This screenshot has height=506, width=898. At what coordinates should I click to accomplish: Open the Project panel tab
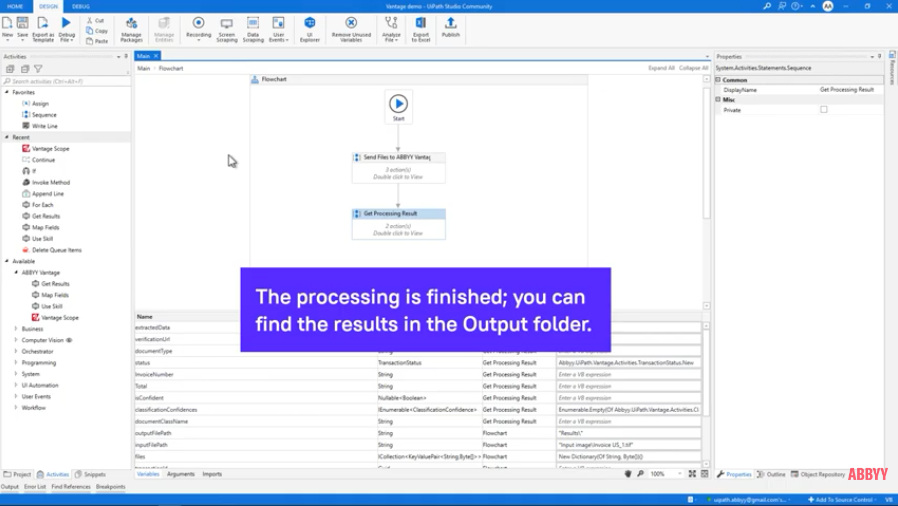pos(18,475)
